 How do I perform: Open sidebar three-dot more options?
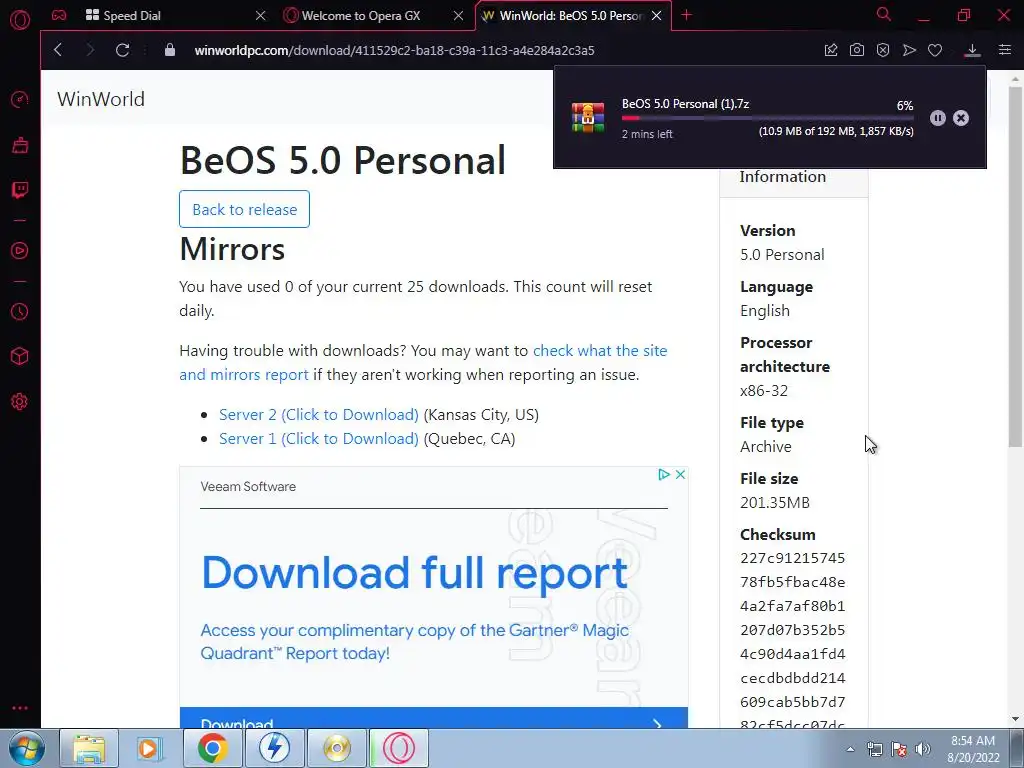tap(20, 708)
